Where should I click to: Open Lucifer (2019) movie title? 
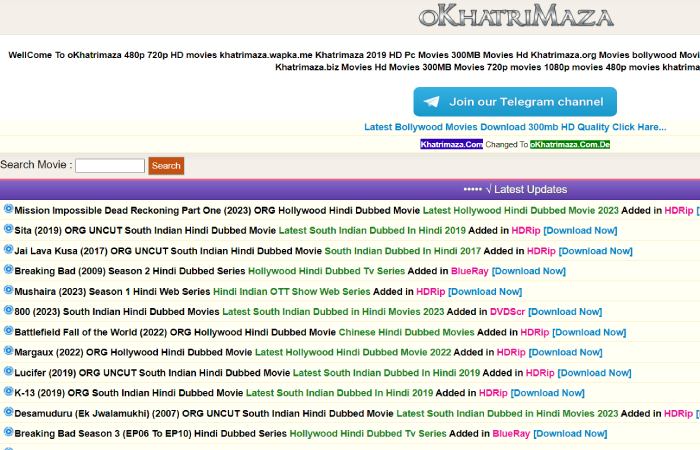152,373
